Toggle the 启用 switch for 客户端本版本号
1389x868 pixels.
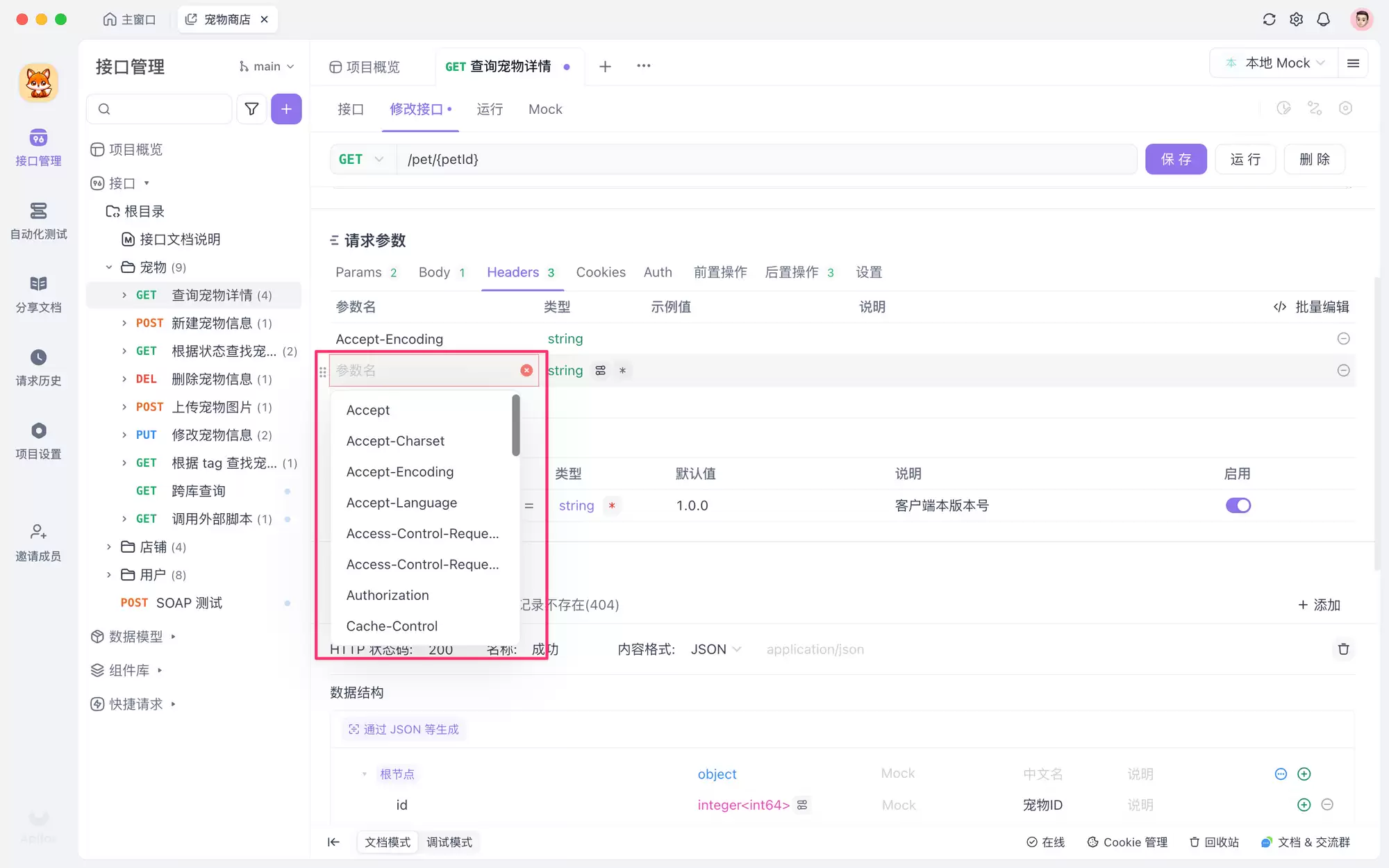pos(1238,506)
